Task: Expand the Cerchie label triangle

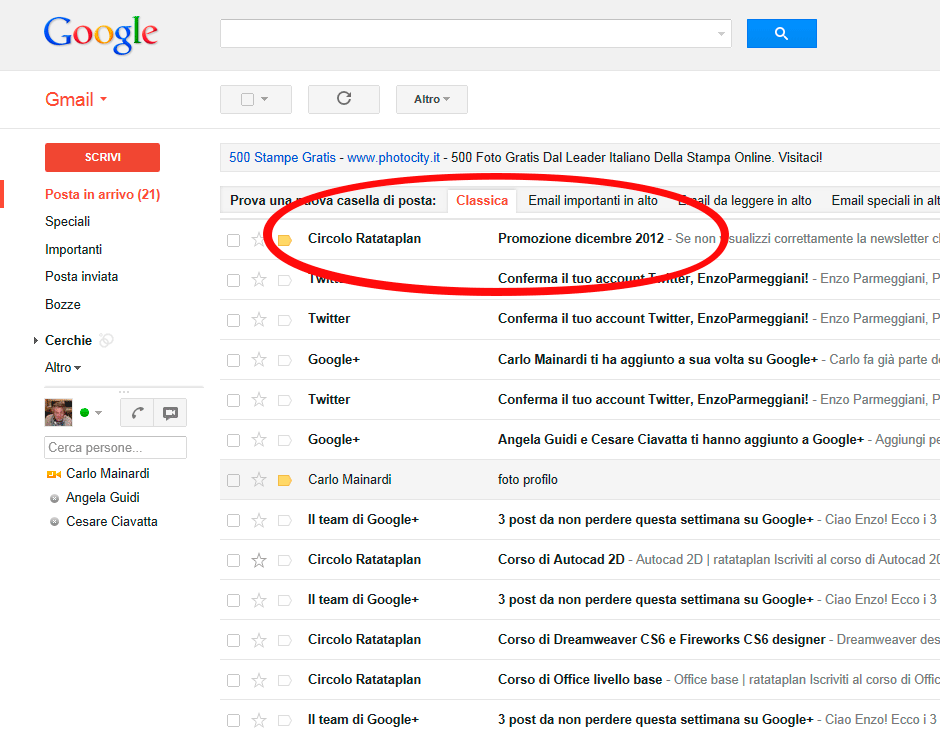Action: click(35, 341)
